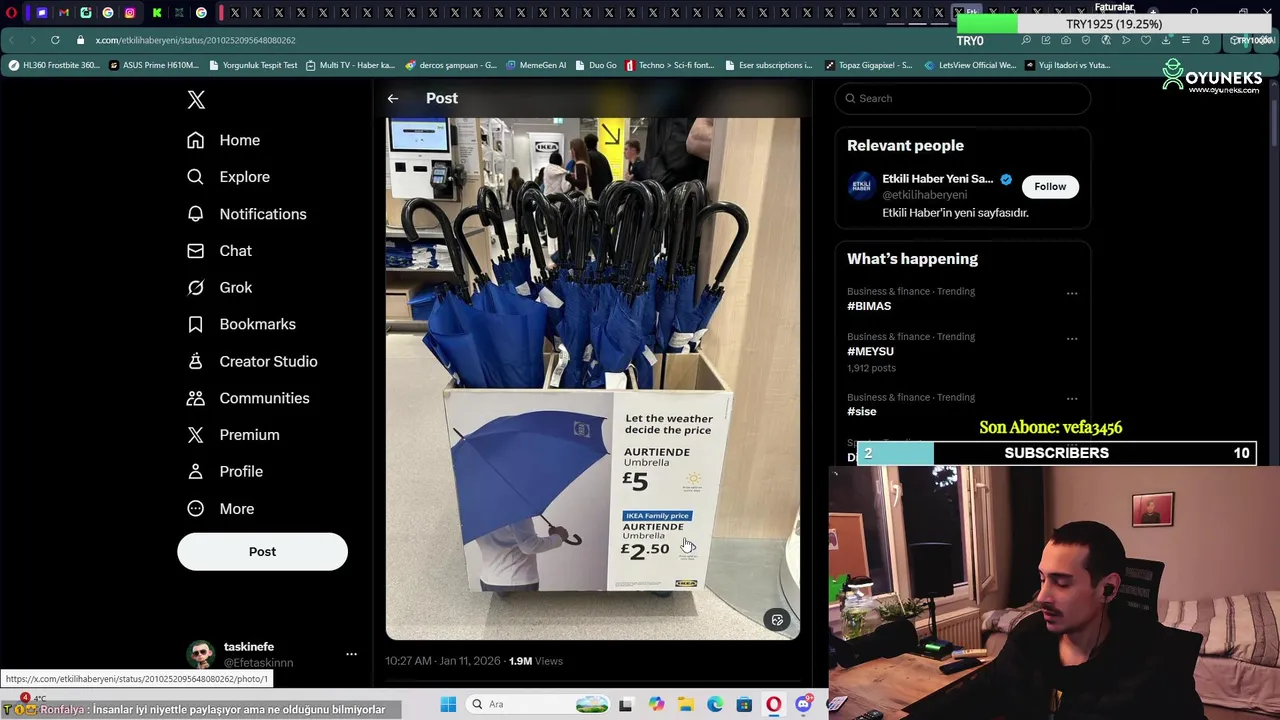1280x720 pixels.
Task: Switch to Opera in the taskbar
Action: click(774, 705)
